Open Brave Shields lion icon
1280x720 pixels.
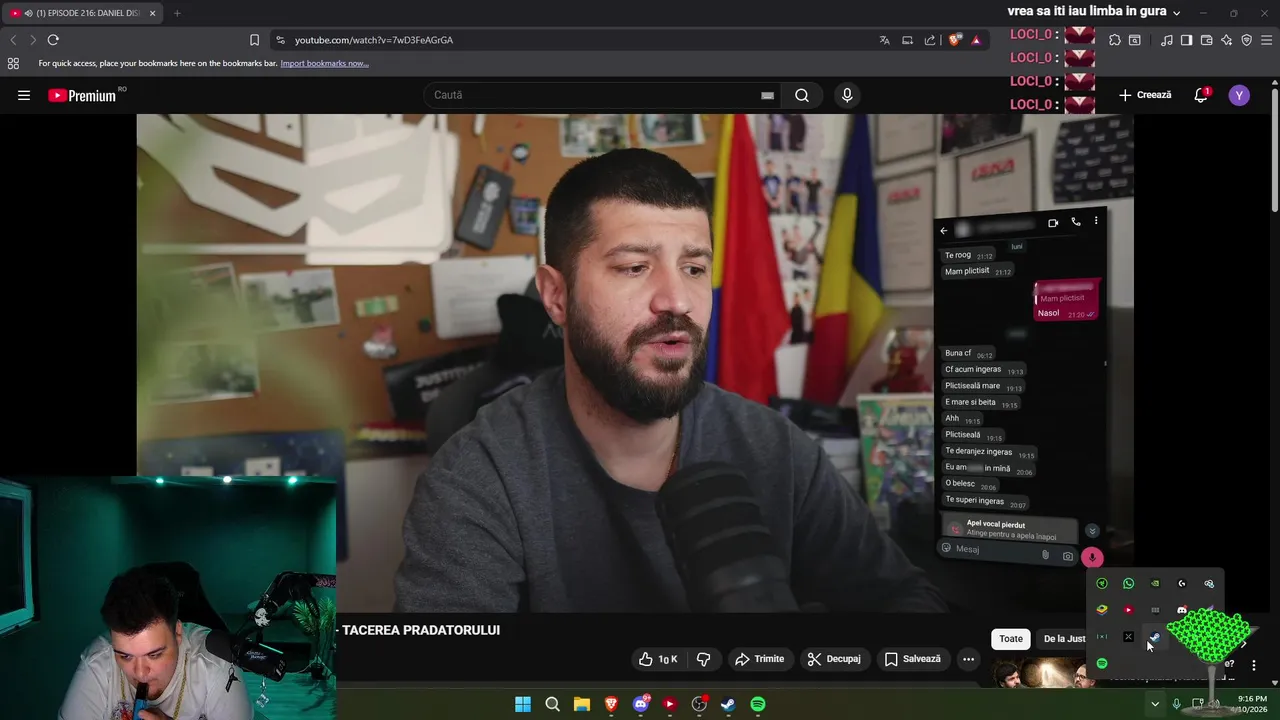coord(955,40)
